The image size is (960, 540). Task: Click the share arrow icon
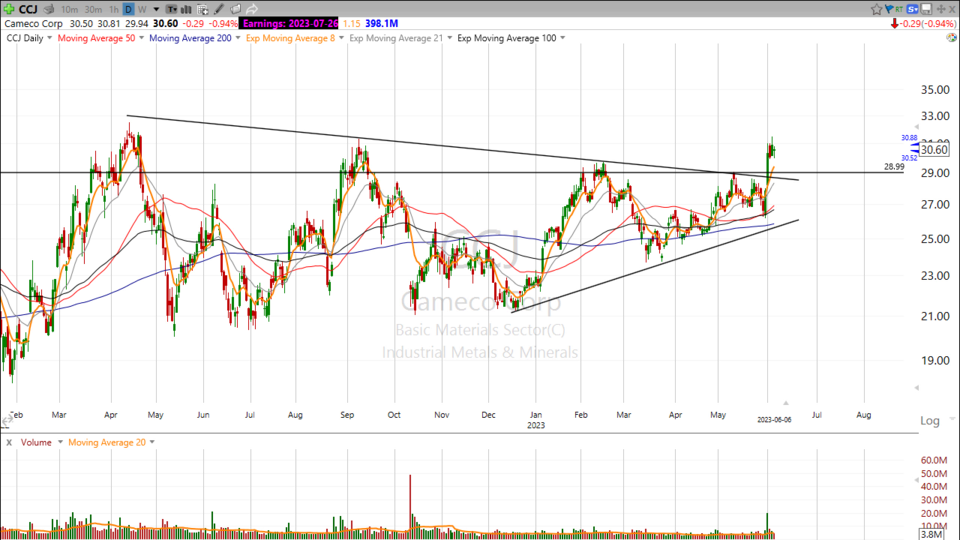click(x=252, y=9)
